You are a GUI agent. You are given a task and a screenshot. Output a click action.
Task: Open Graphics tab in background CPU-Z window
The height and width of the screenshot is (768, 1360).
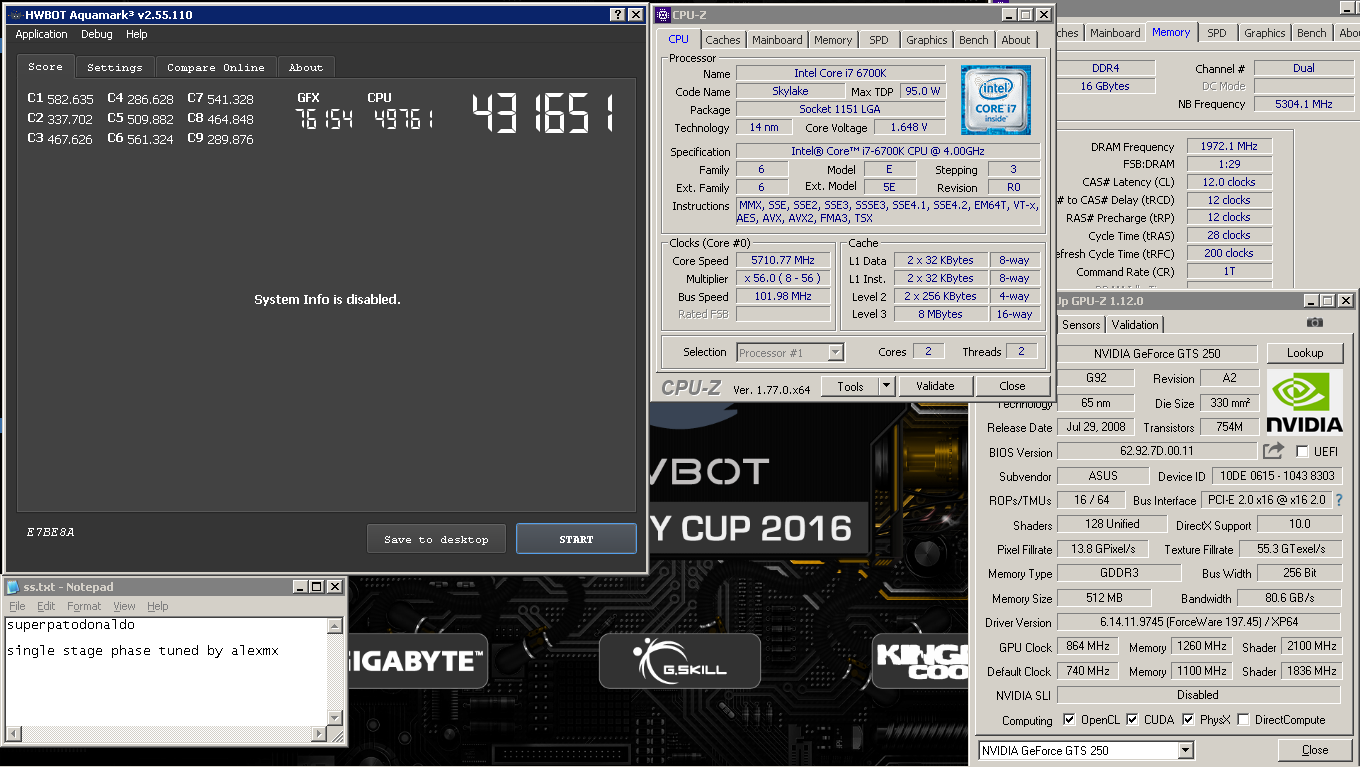pyautogui.click(x=1264, y=33)
